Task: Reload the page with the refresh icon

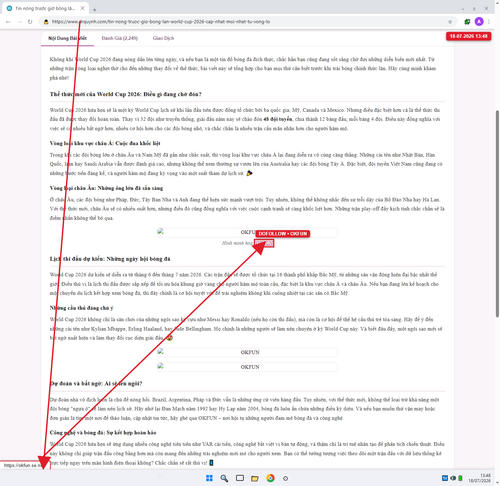Action: point(30,22)
